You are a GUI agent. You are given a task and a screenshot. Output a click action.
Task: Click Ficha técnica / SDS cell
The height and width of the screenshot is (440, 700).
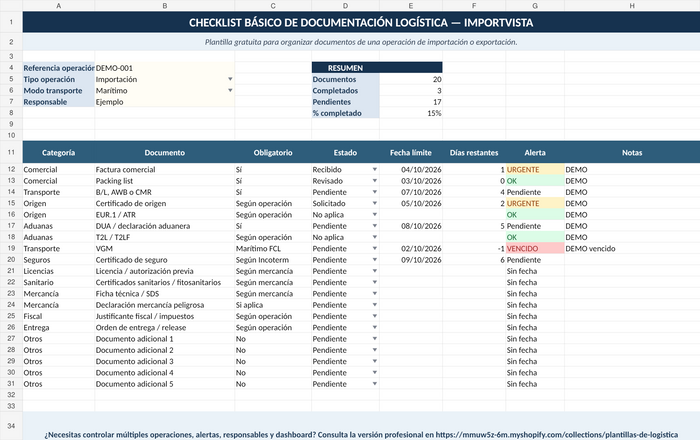164,294
